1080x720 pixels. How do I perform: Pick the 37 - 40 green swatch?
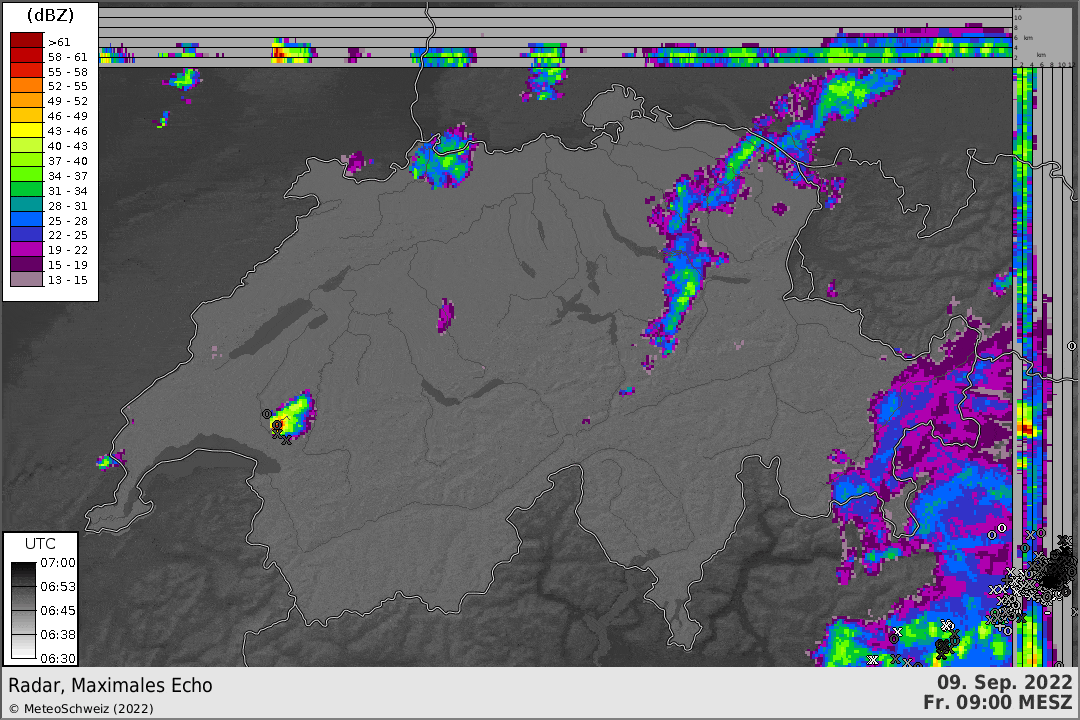pos(26,161)
